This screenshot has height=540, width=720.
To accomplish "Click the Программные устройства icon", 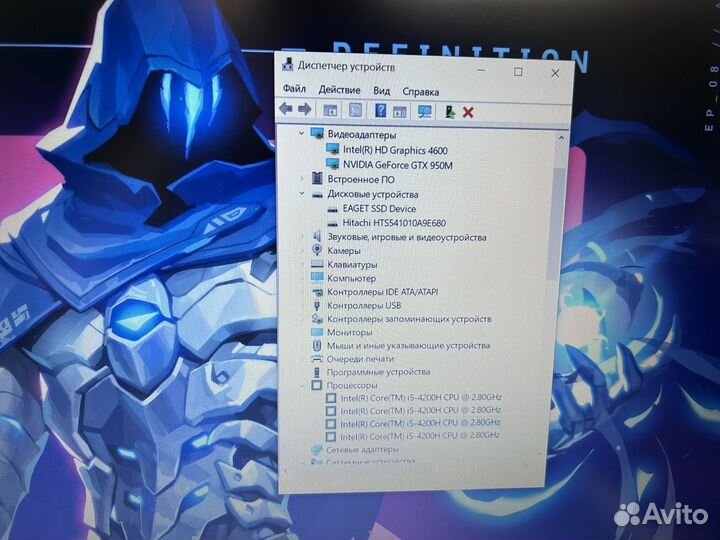I will [x=316, y=371].
